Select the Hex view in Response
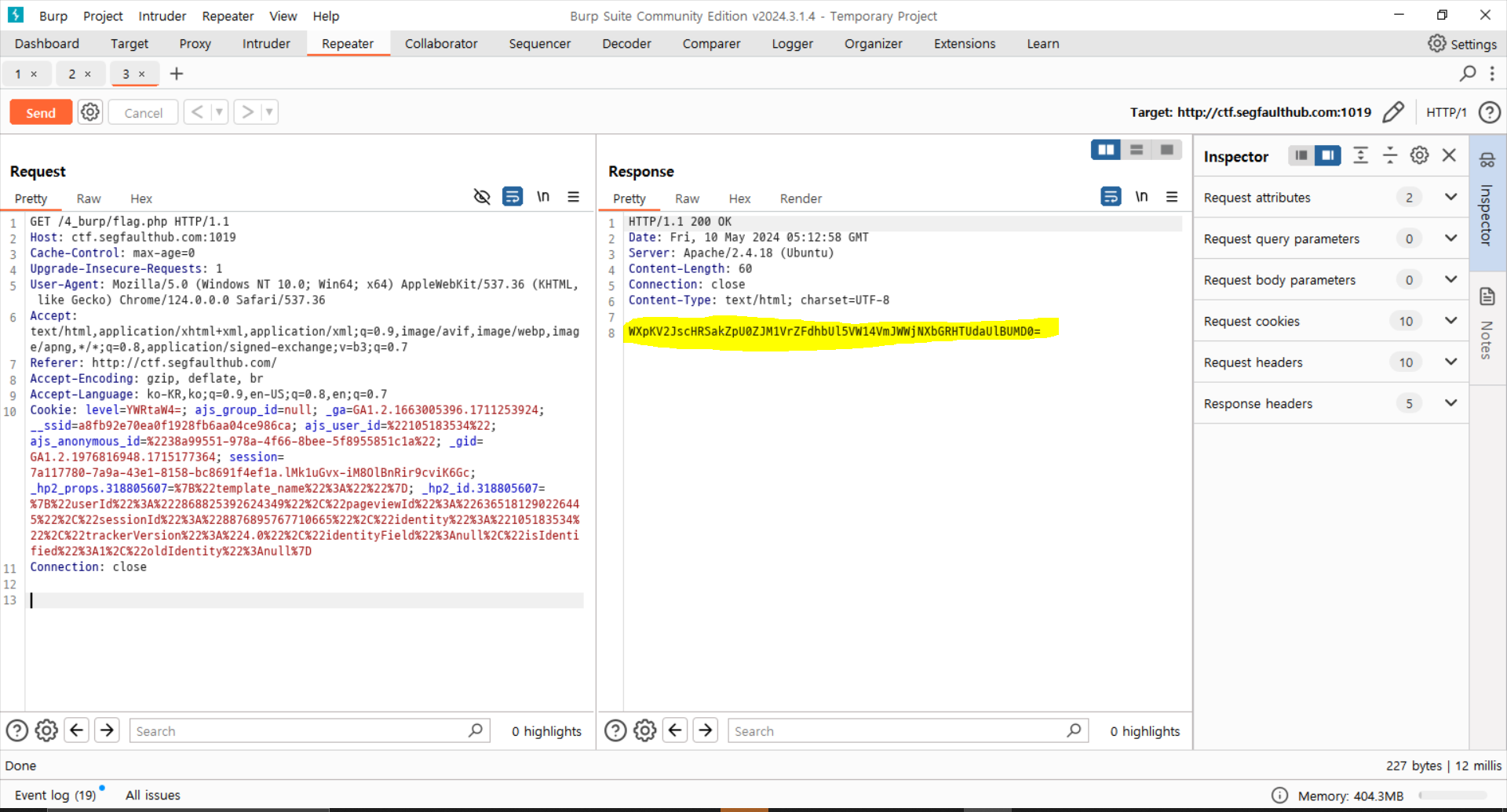 (739, 198)
